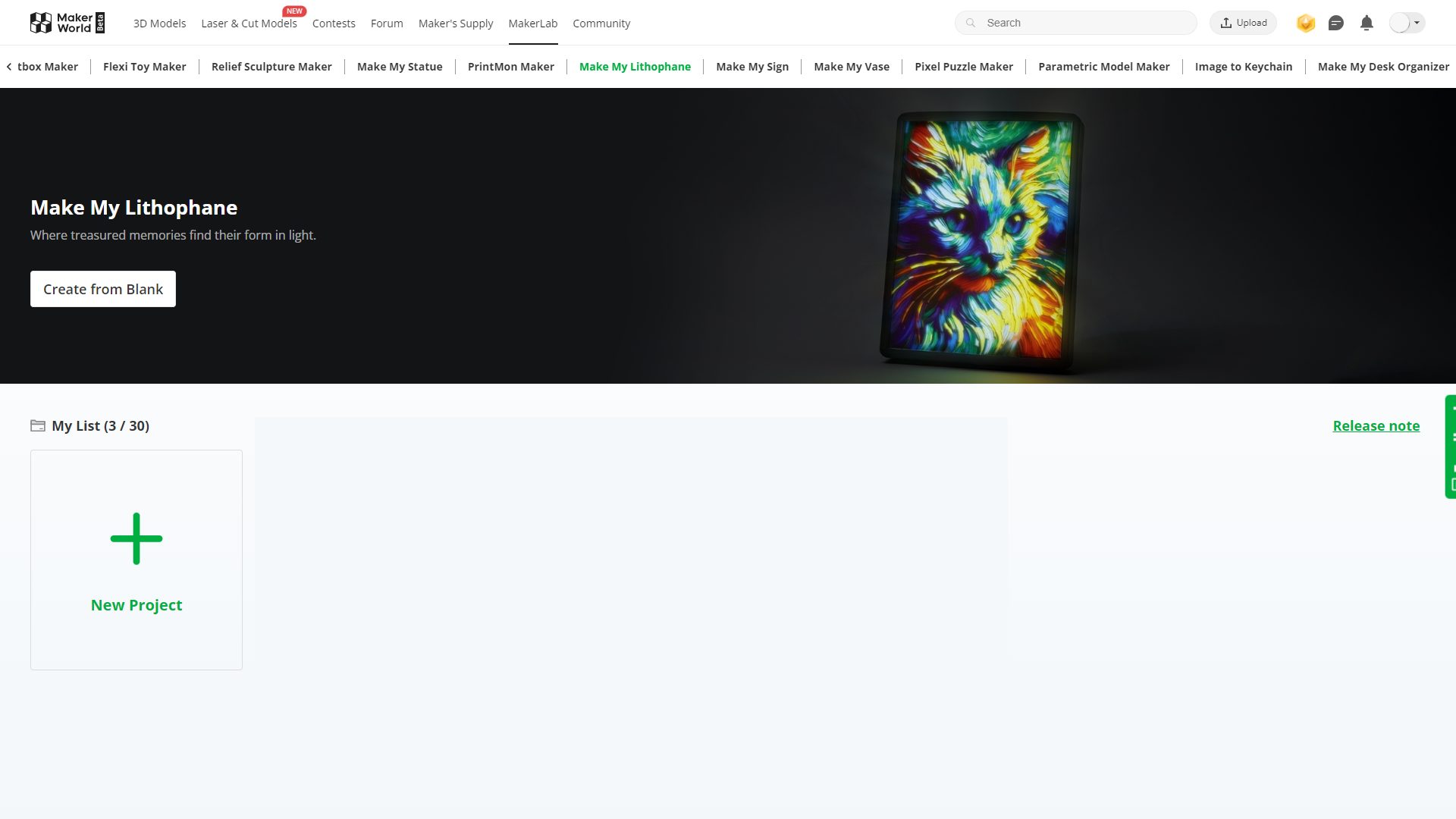Screen dimensions: 1456x819
Task: Open Maker's Supply store
Action: 456,24
